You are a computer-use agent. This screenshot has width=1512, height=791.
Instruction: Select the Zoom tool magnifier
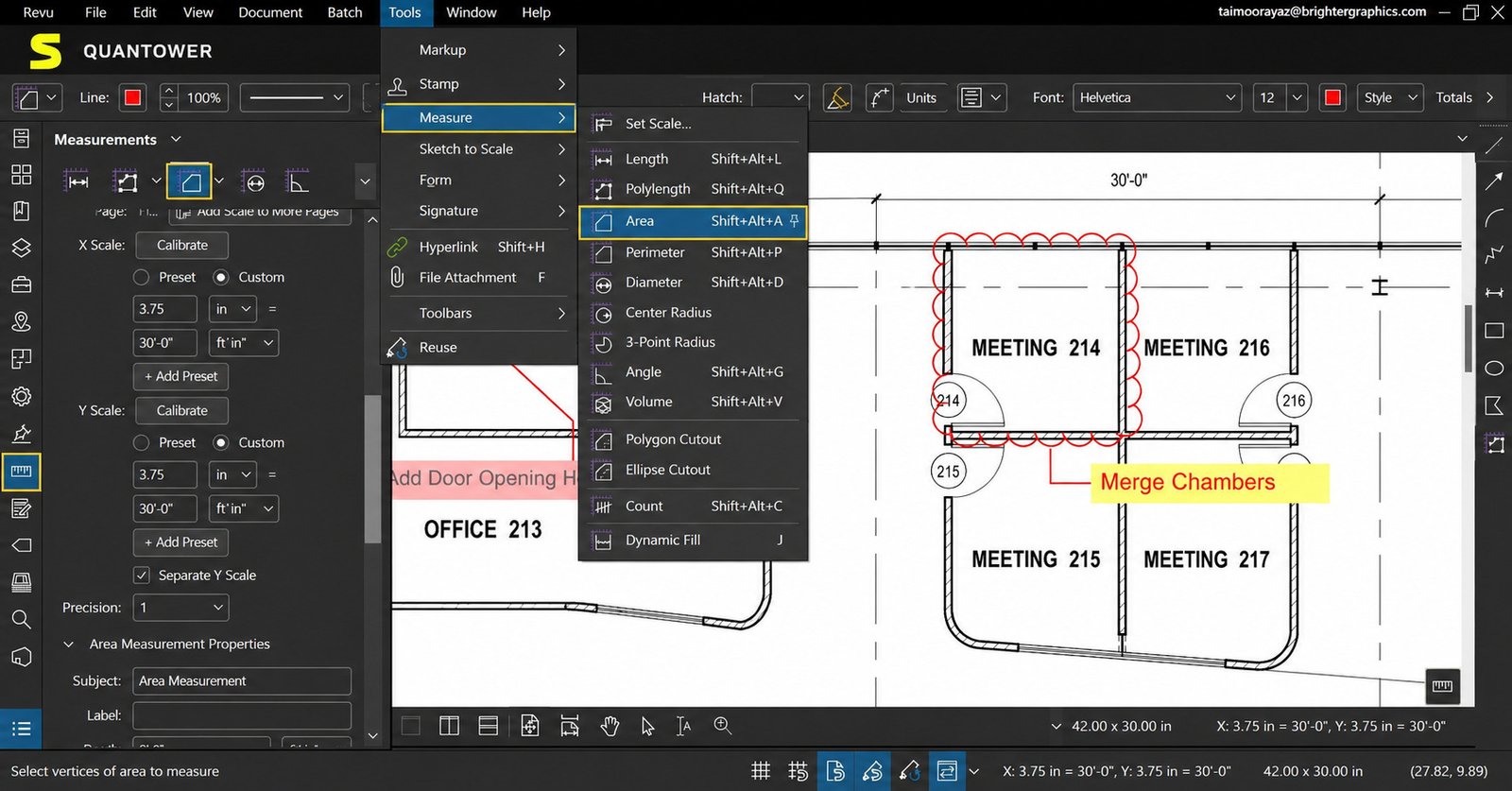[723, 726]
